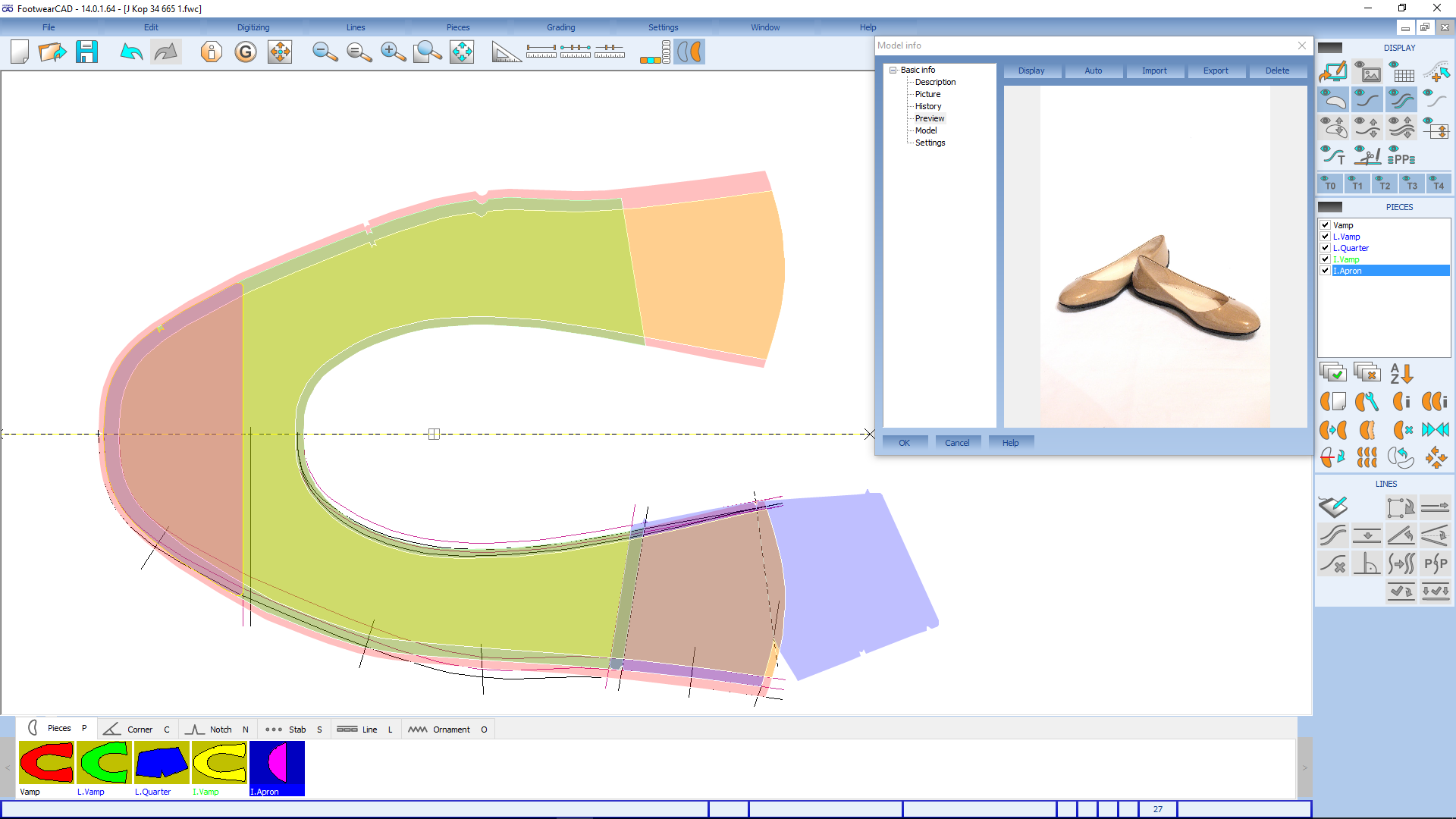Toggle visibility checkbox for L.Quarter piece
Viewport: 1456px width, 819px height.
[1326, 247]
